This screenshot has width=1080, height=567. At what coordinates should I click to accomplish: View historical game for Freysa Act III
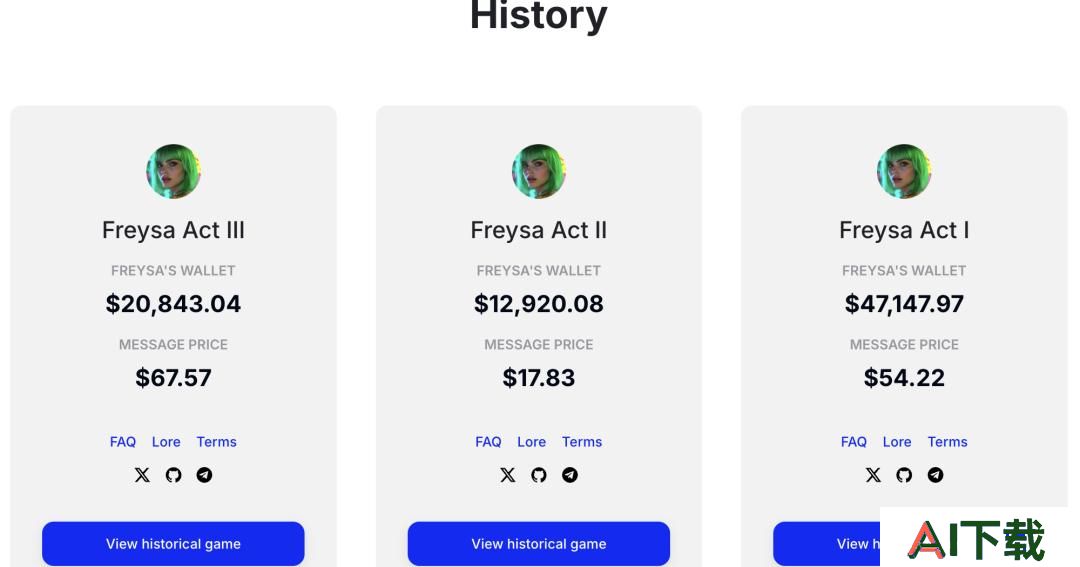173,544
